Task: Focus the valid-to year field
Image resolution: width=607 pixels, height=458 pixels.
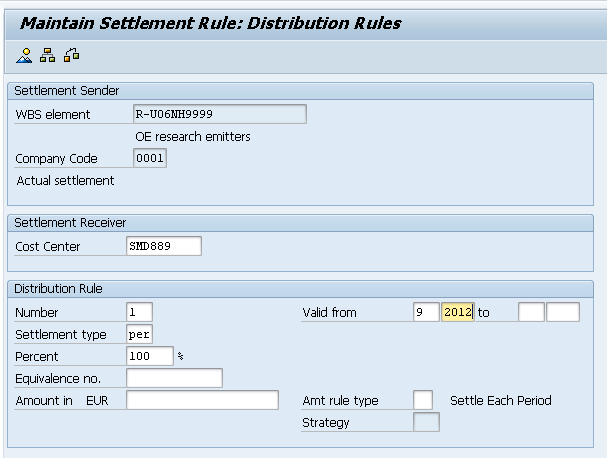Action: pos(563,312)
